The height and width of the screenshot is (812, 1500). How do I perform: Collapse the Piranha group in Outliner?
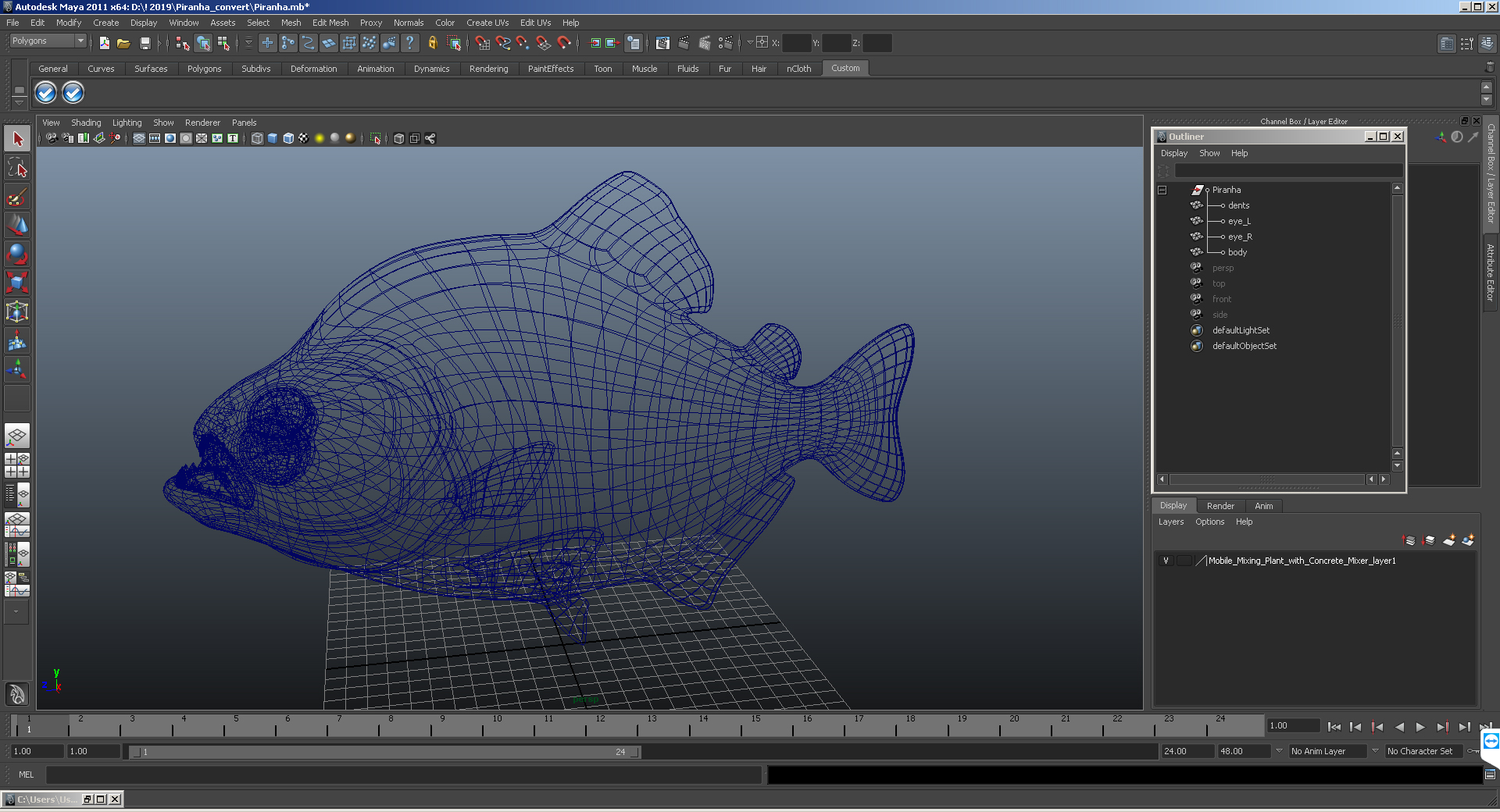[x=1162, y=190]
